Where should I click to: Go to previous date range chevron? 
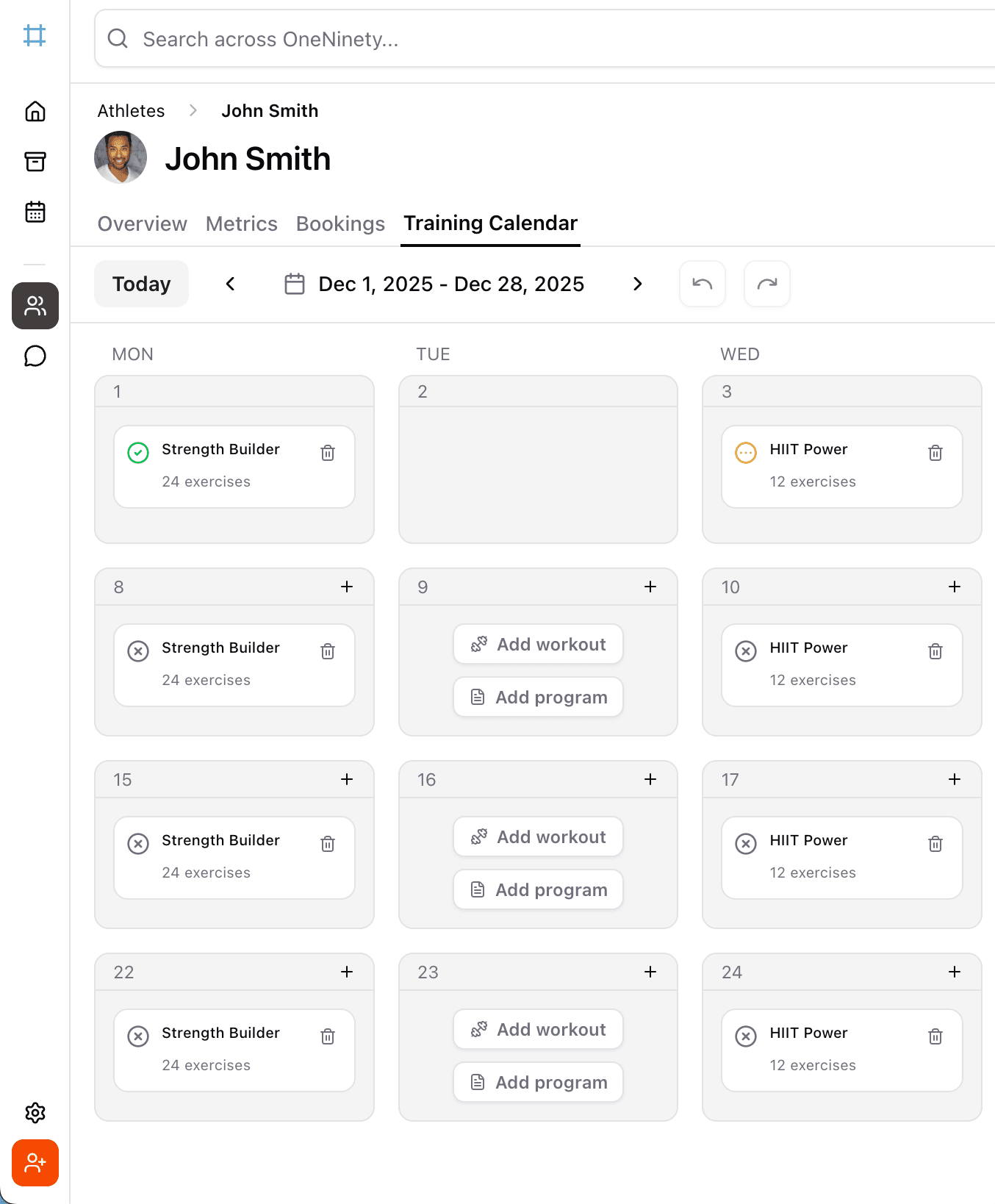(x=230, y=284)
